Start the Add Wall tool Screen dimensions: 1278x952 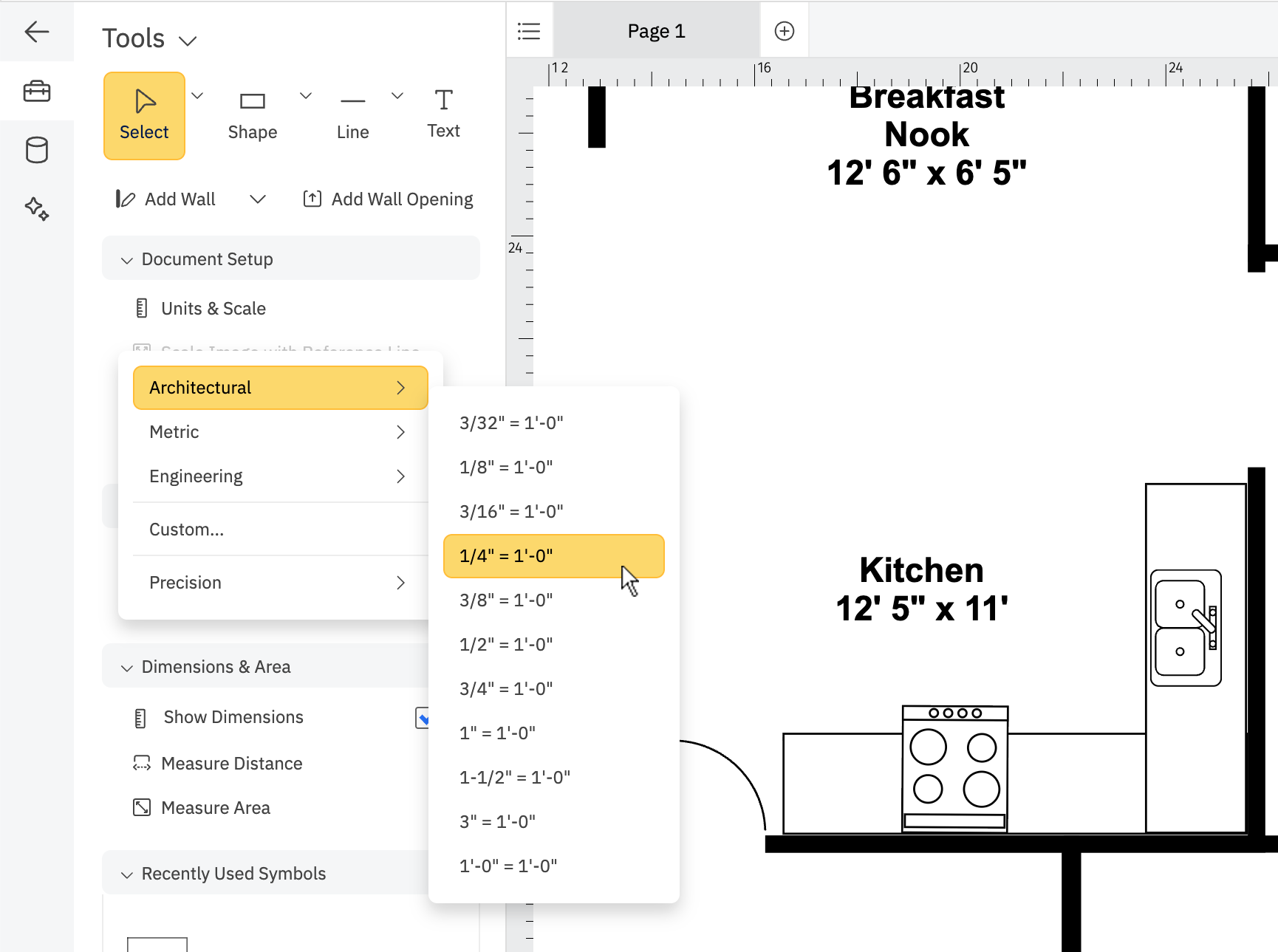tap(165, 199)
